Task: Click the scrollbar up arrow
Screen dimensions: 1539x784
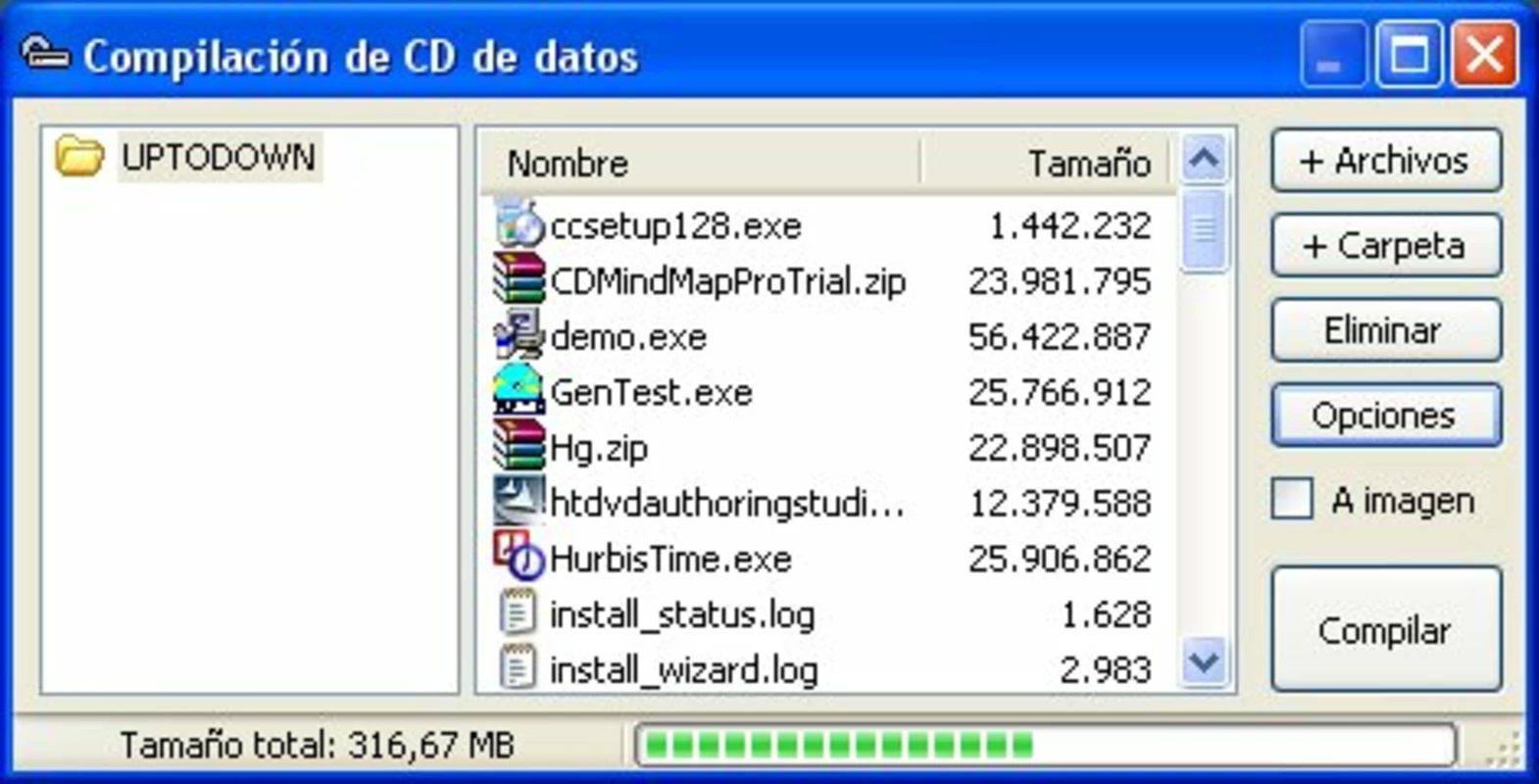Action: click(x=1204, y=159)
